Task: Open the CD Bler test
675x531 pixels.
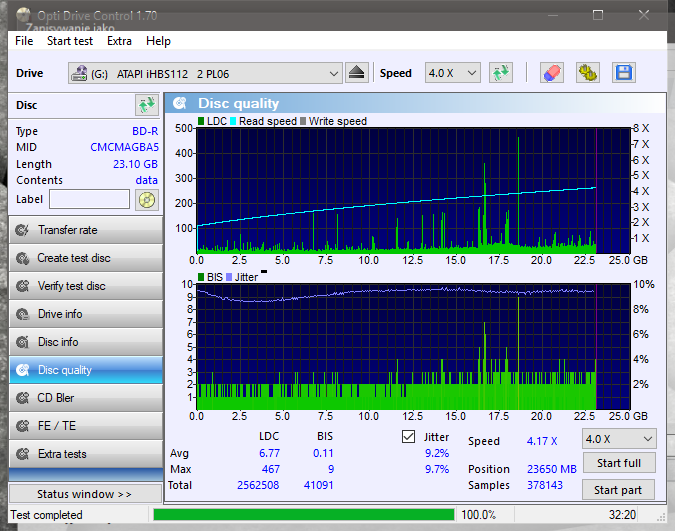Action: [x=86, y=398]
